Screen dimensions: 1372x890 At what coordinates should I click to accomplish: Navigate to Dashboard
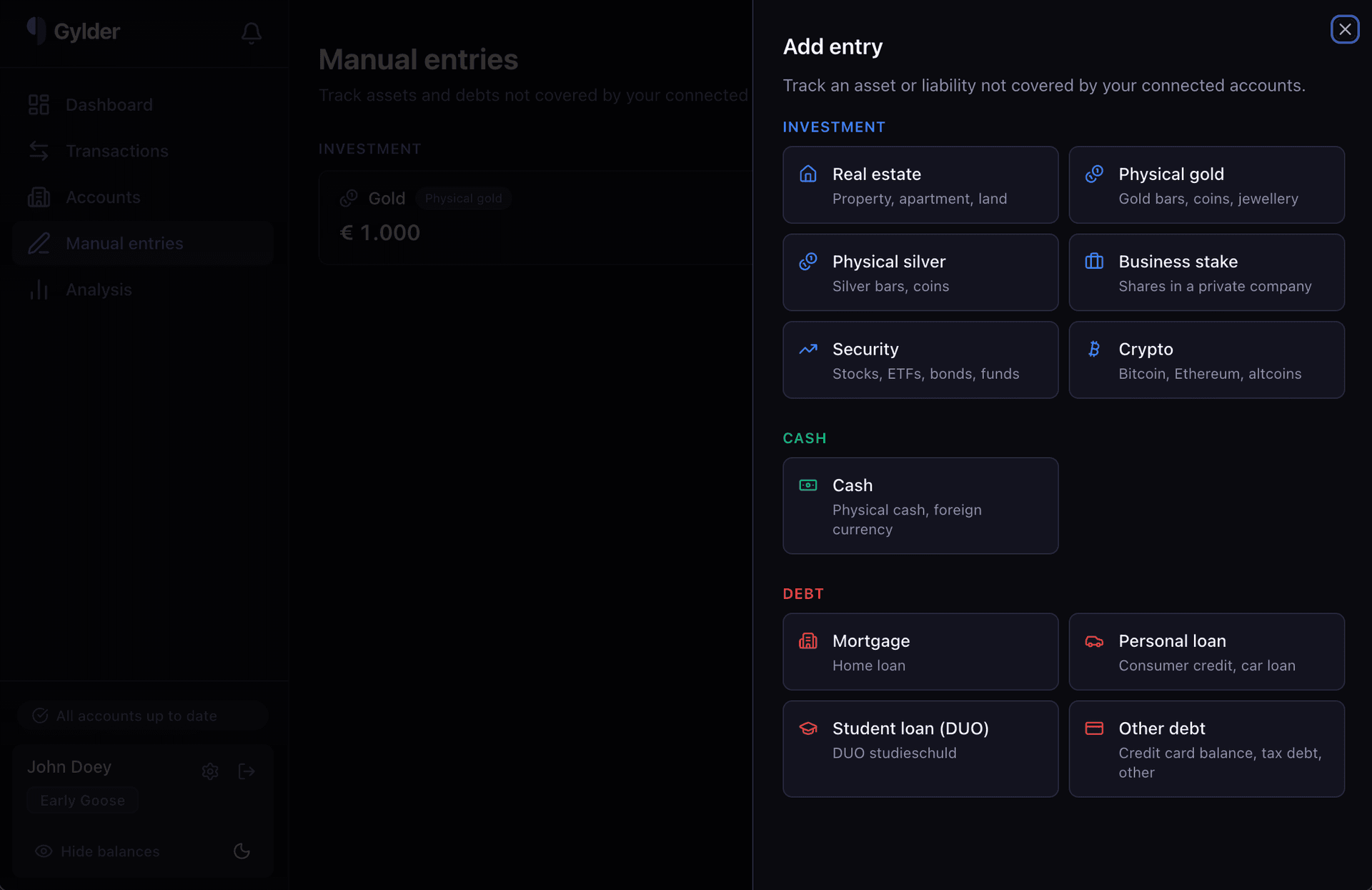tap(109, 104)
